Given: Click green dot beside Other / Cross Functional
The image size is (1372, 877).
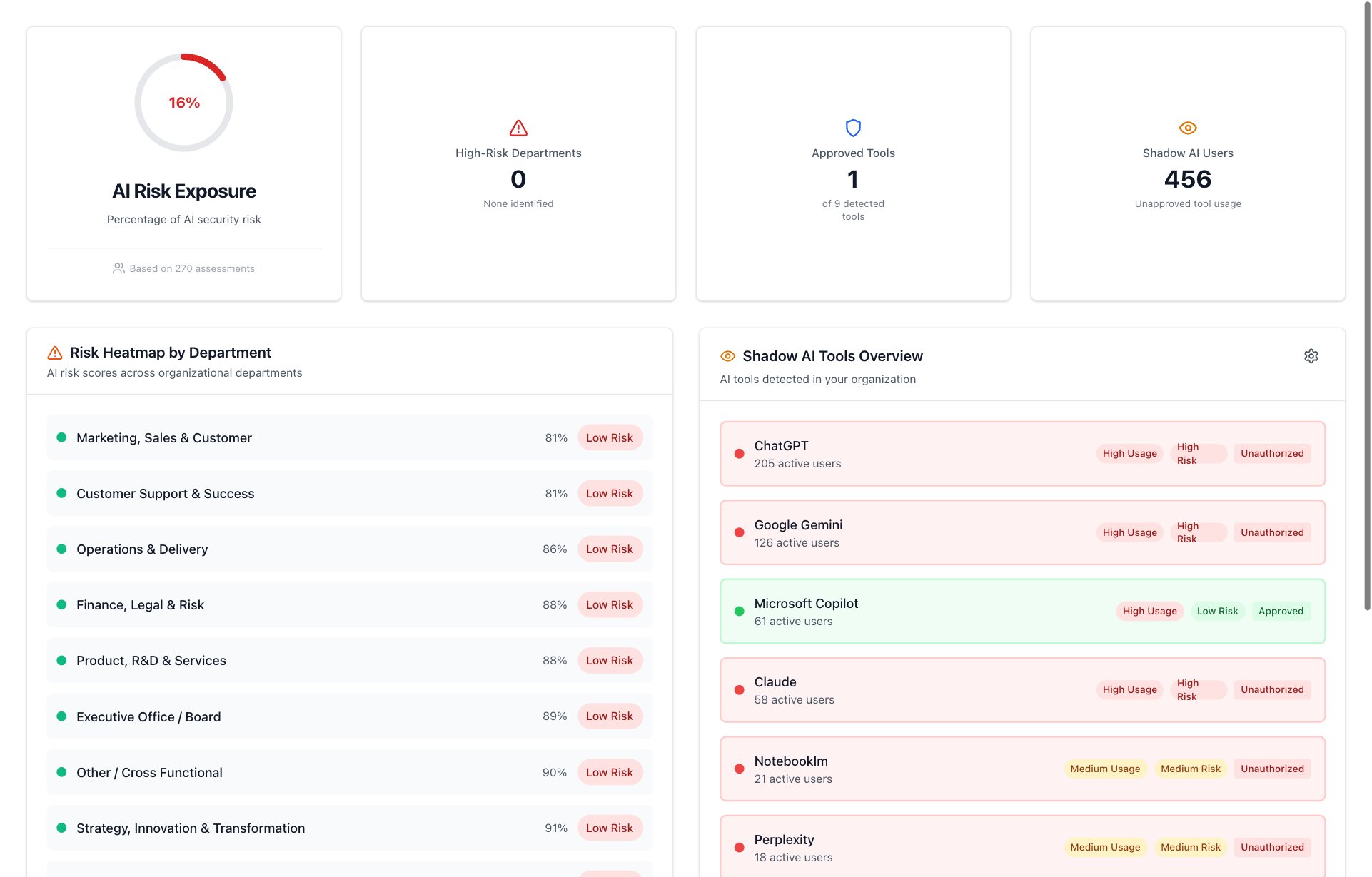Looking at the screenshot, I should pyautogui.click(x=61, y=772).
